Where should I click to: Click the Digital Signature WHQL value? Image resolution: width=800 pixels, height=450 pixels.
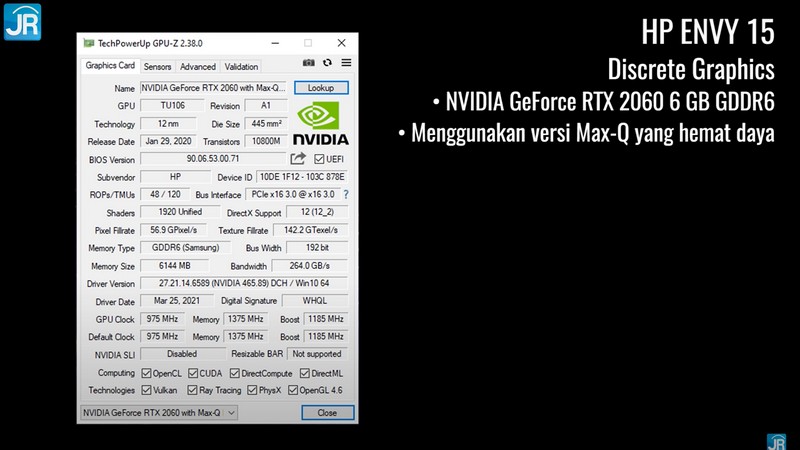[315, 301]
